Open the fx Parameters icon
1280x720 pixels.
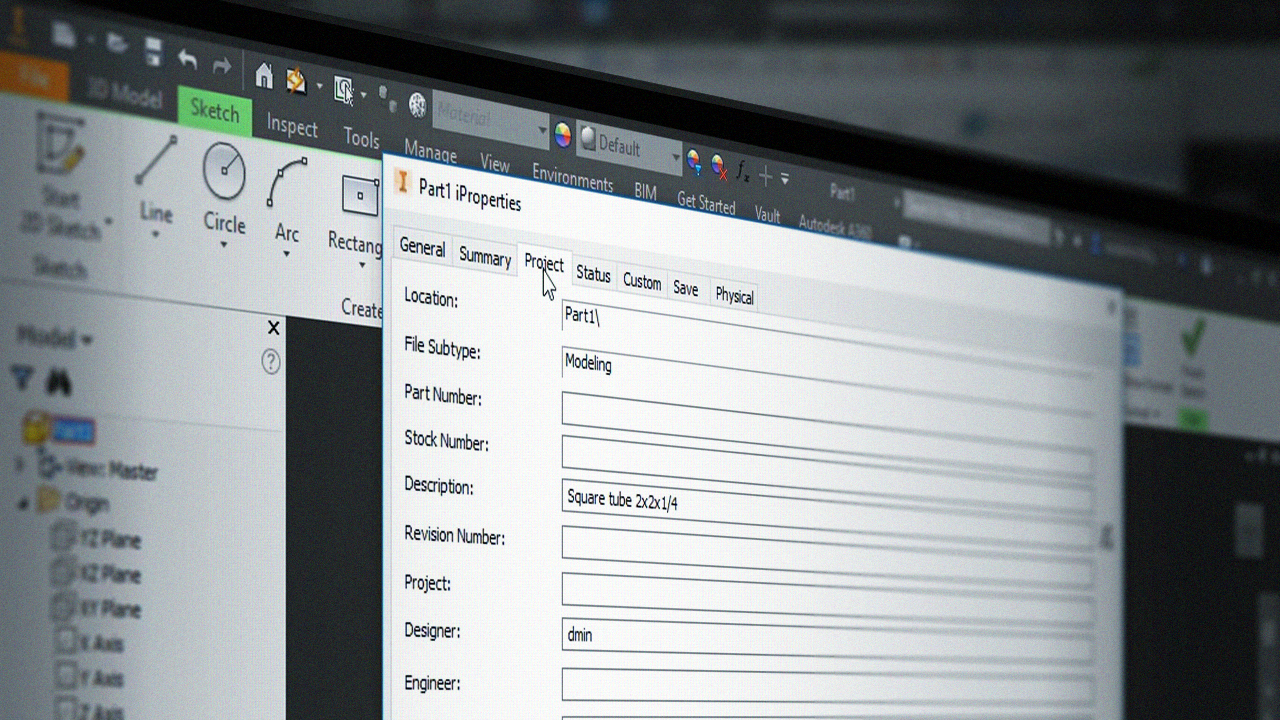point(743,172)
